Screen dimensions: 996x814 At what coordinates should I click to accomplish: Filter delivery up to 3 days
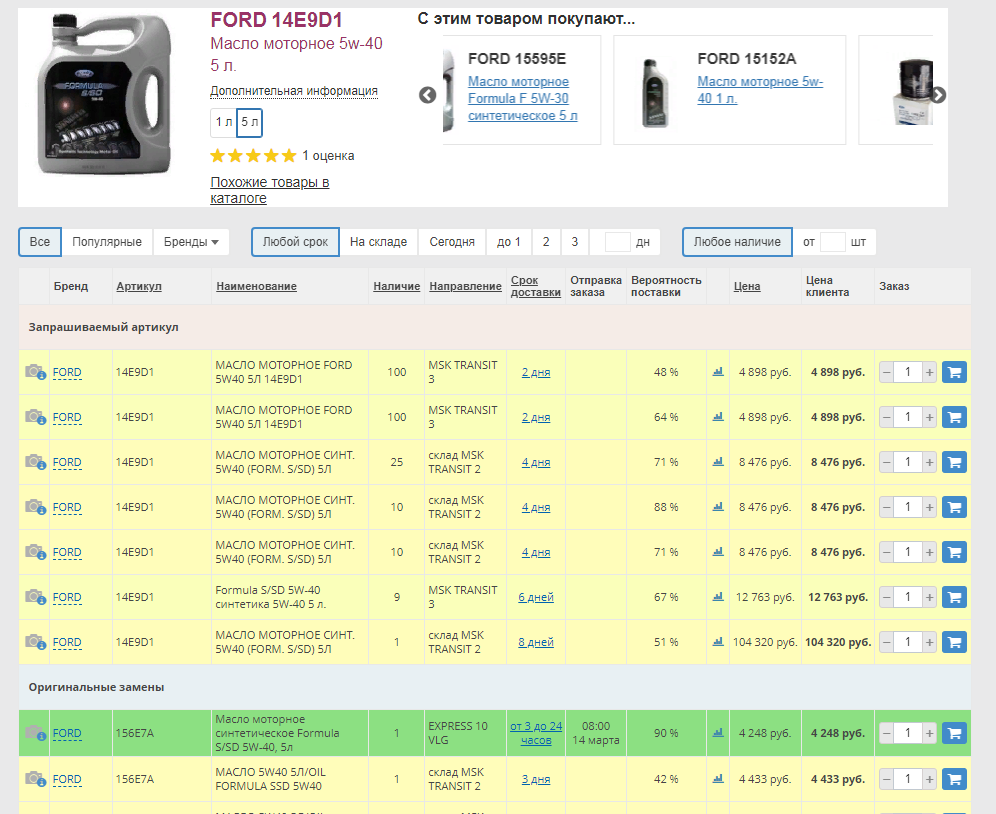tap(575, 242)
